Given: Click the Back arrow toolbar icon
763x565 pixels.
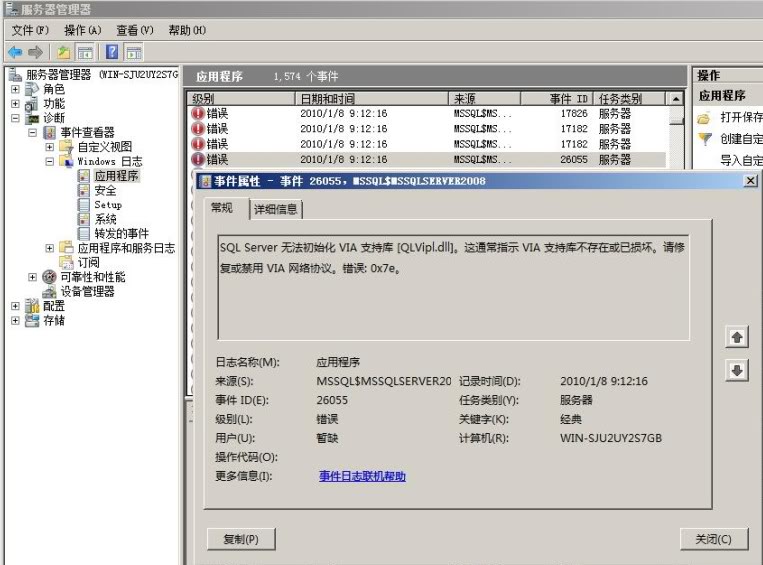Looking at the screenshot, I should click(15, 52).
